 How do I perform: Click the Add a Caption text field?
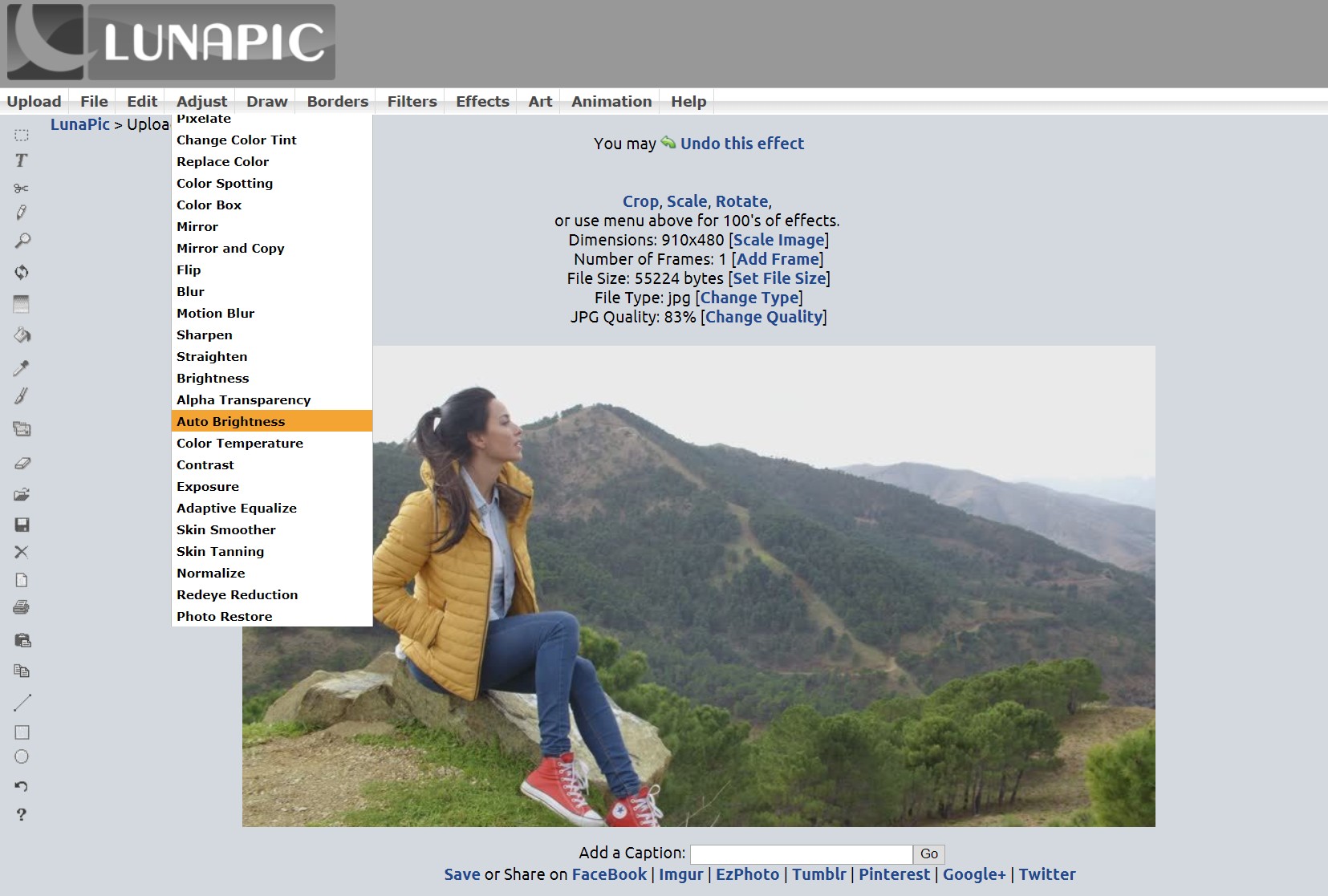pos(801,854)
